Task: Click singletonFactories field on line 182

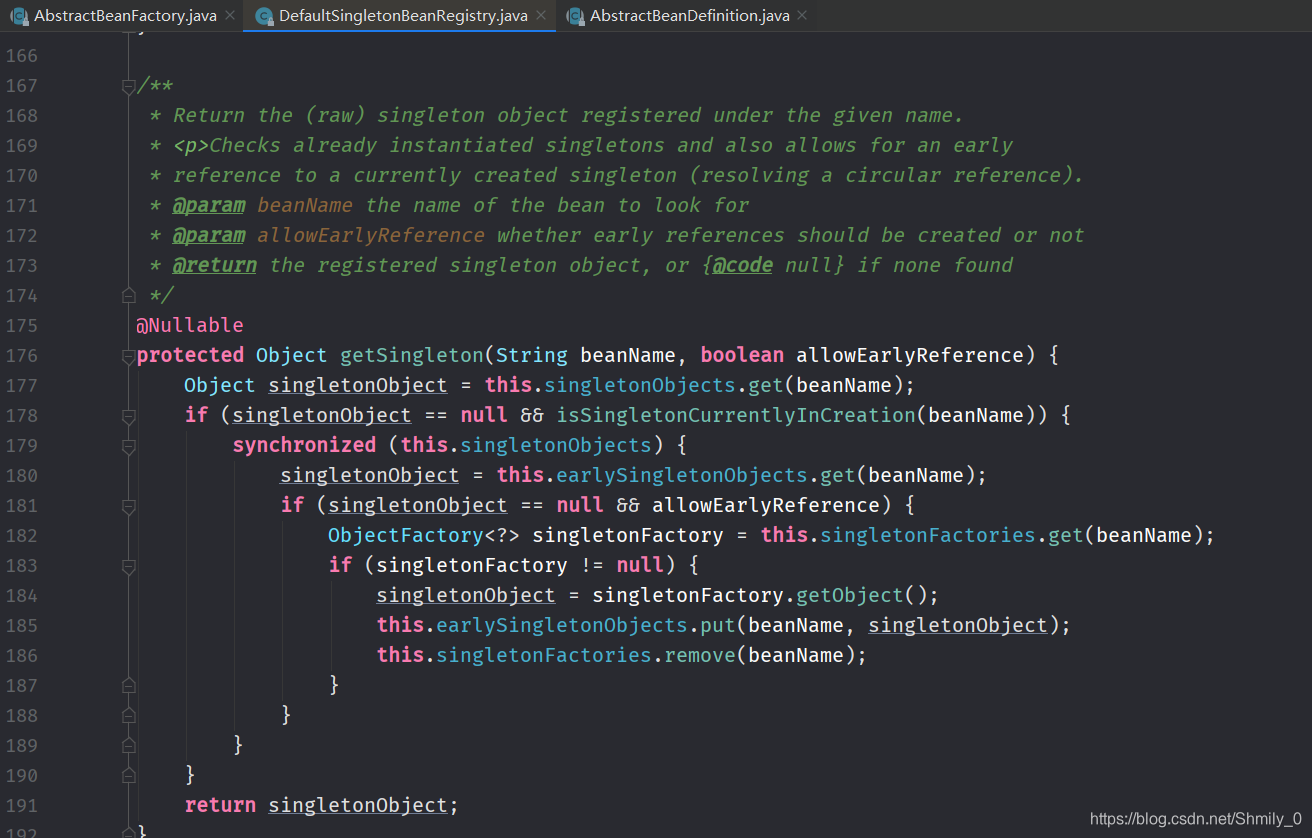Action: coord(928,535)
